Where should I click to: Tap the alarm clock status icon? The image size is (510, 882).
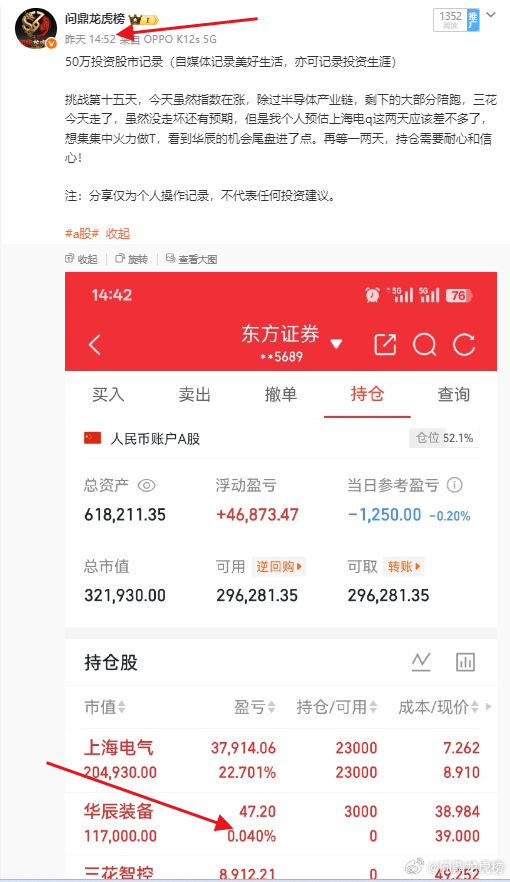[372, 295]
